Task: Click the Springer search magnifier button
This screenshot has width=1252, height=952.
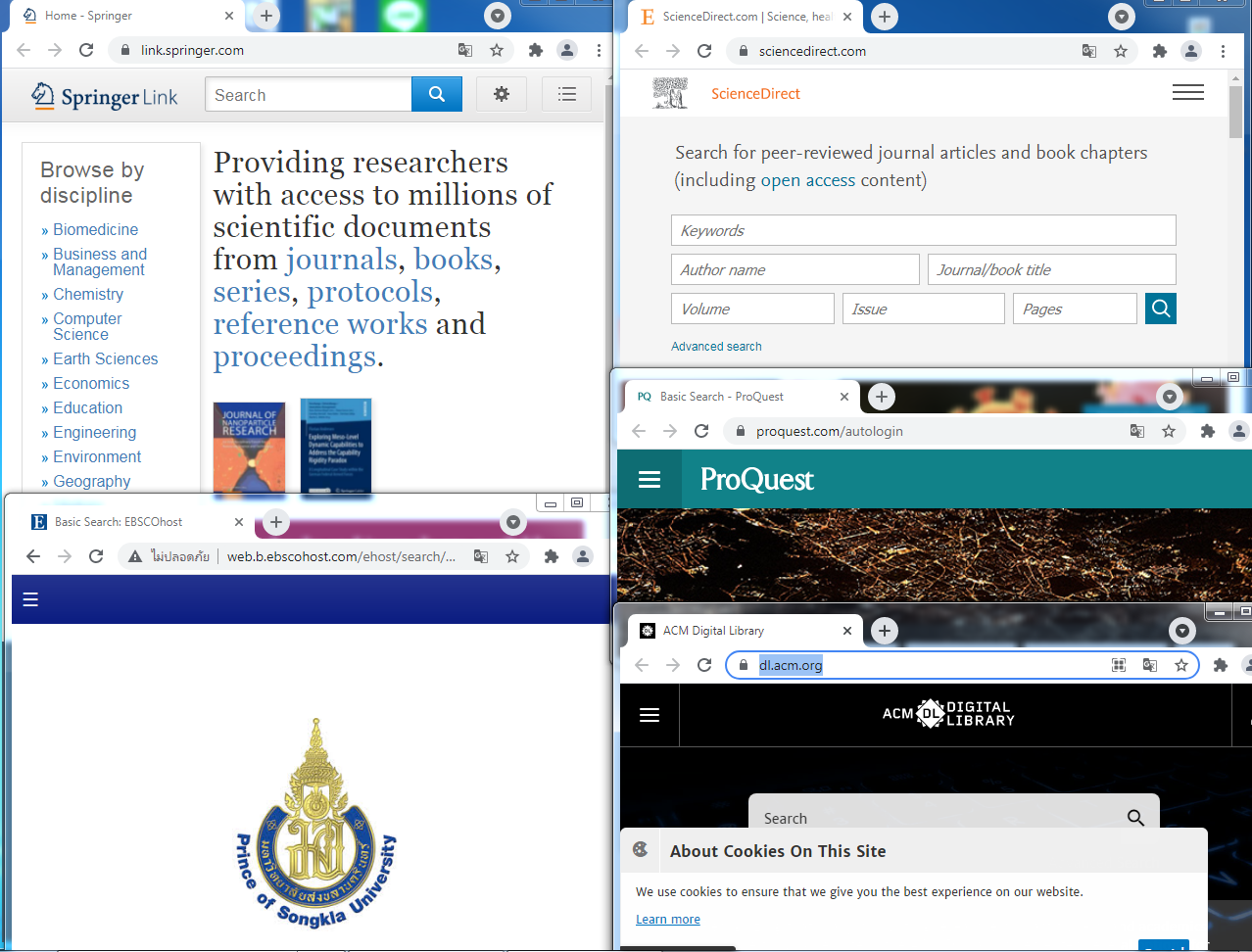Action: [437, 94]
